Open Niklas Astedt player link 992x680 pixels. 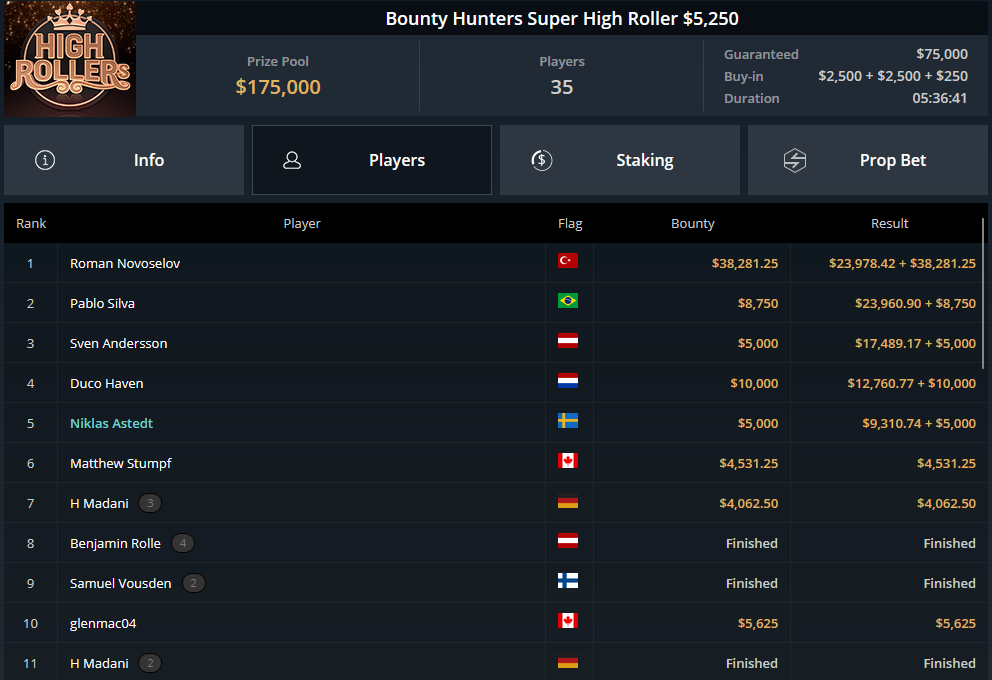[x=111, y=423]
